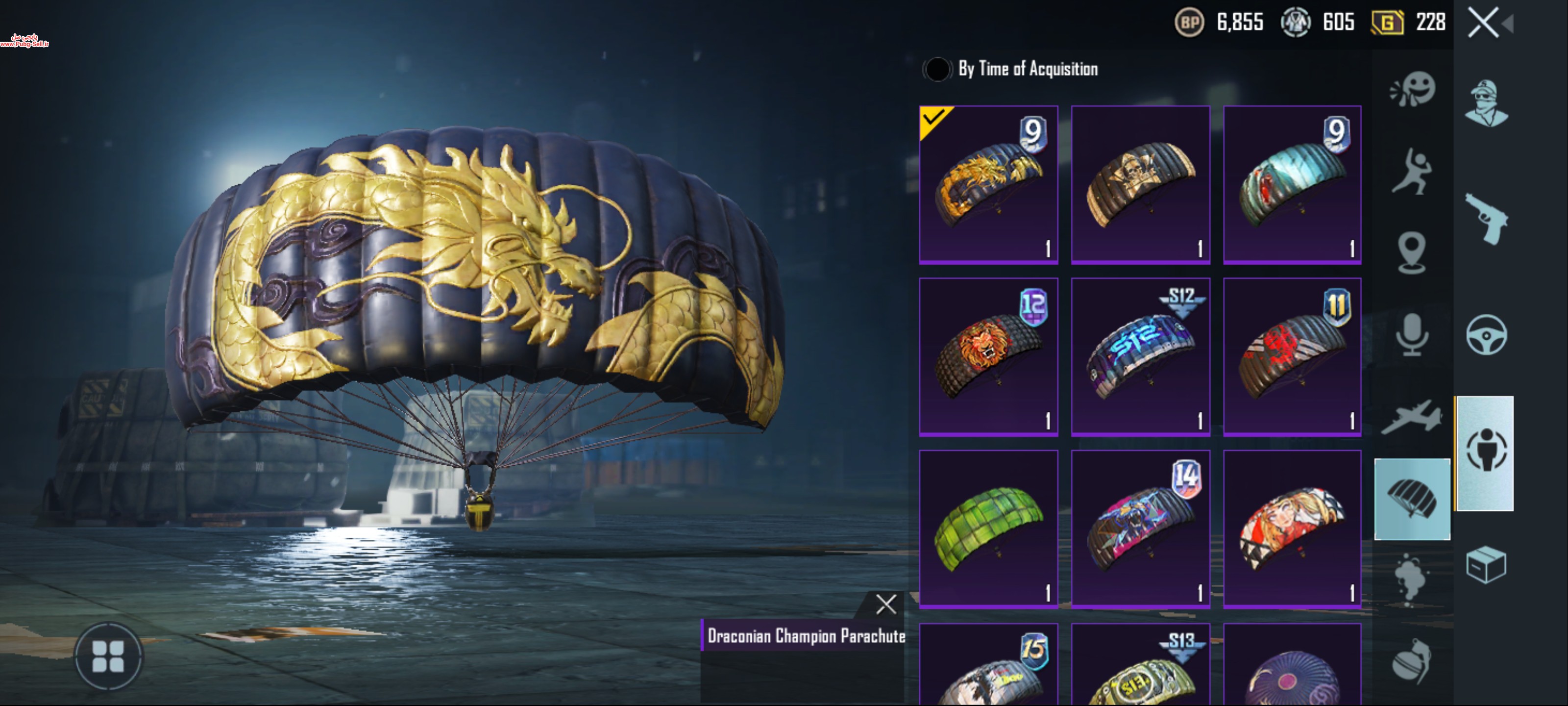Select the outfit character category icon

(1486, 103)
